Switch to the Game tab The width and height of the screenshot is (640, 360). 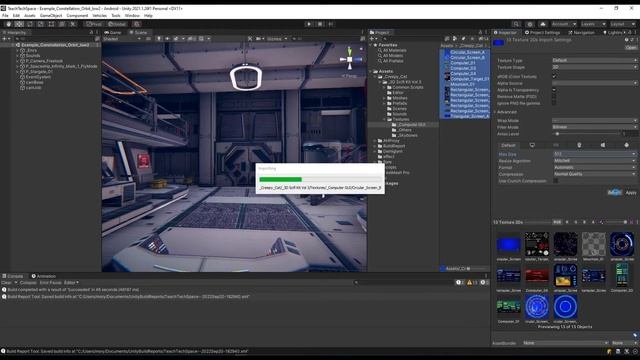pyautogui.click(x=113, y=32)
